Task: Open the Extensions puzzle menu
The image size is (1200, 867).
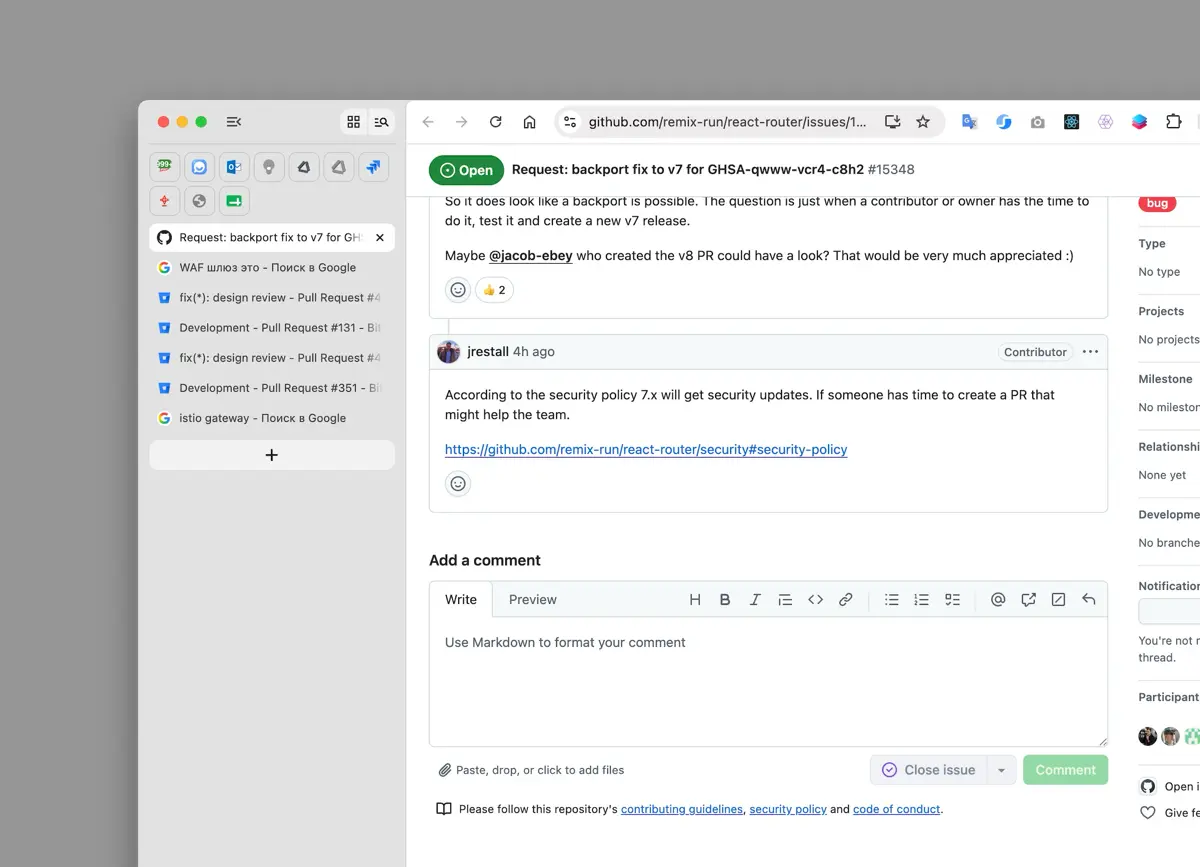Action: click(x=1174, y=122)
